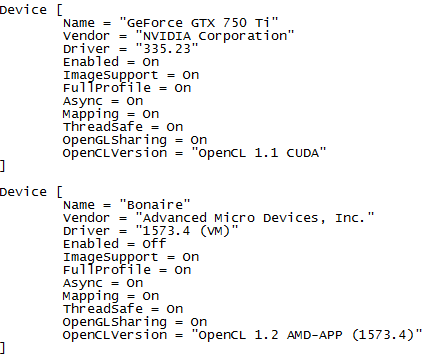Click the OpenCL 1.2 AMD-APP version string
This screenshot has height=362, width=426.
pyautogui.click(x=307, y=335)
